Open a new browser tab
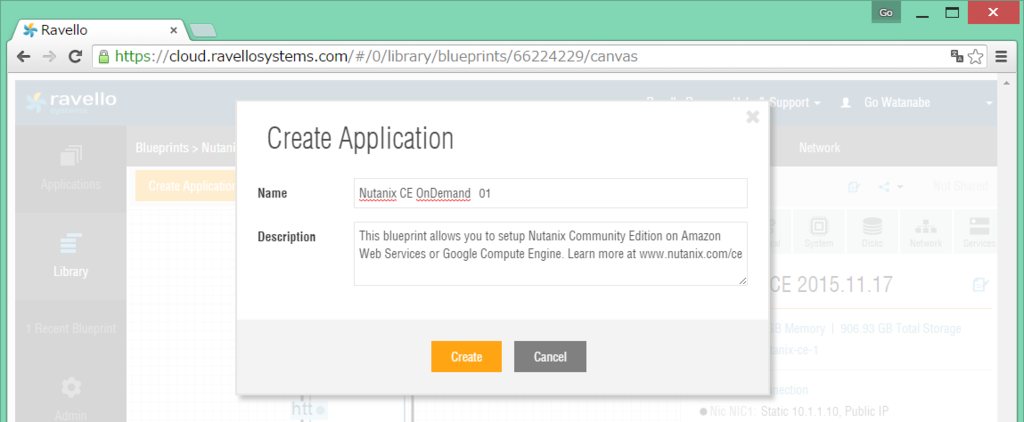1024x422 pixels. pyautogui.click(x=203, y=30)
